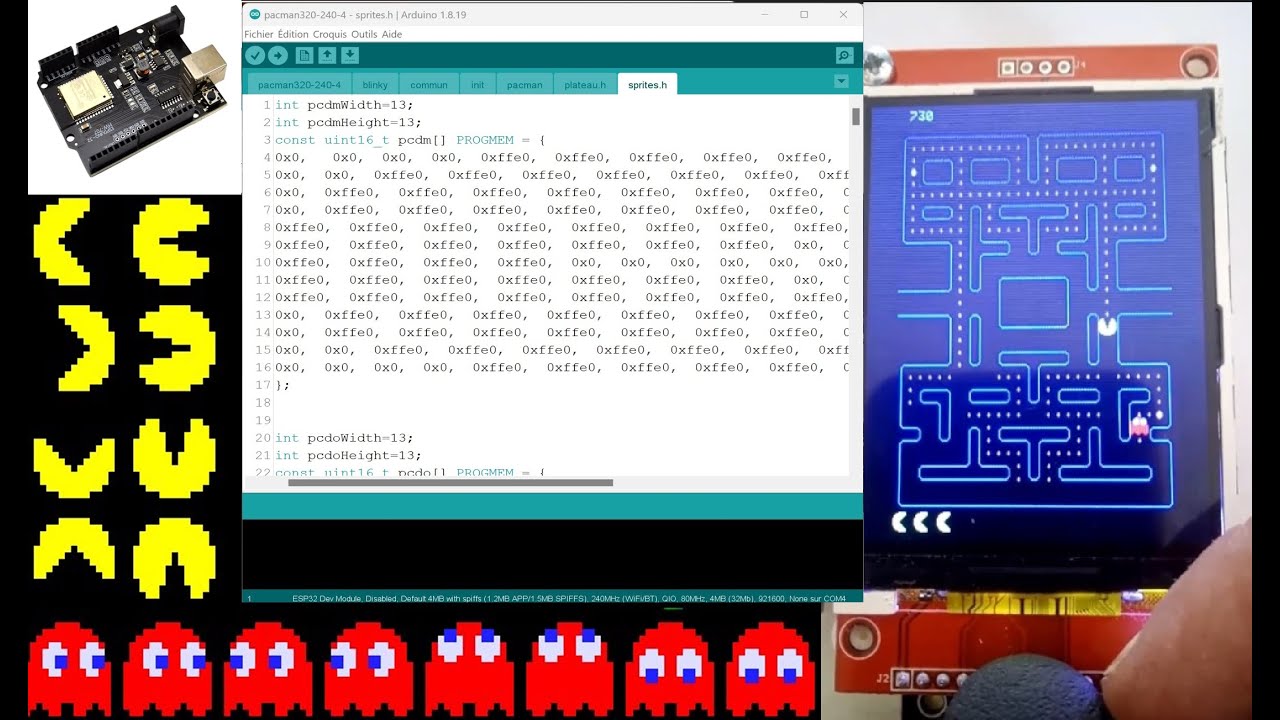Viewport: 1280px width, 720px height.
Task: Close the Arduino window
Action: tap(843, 15)
